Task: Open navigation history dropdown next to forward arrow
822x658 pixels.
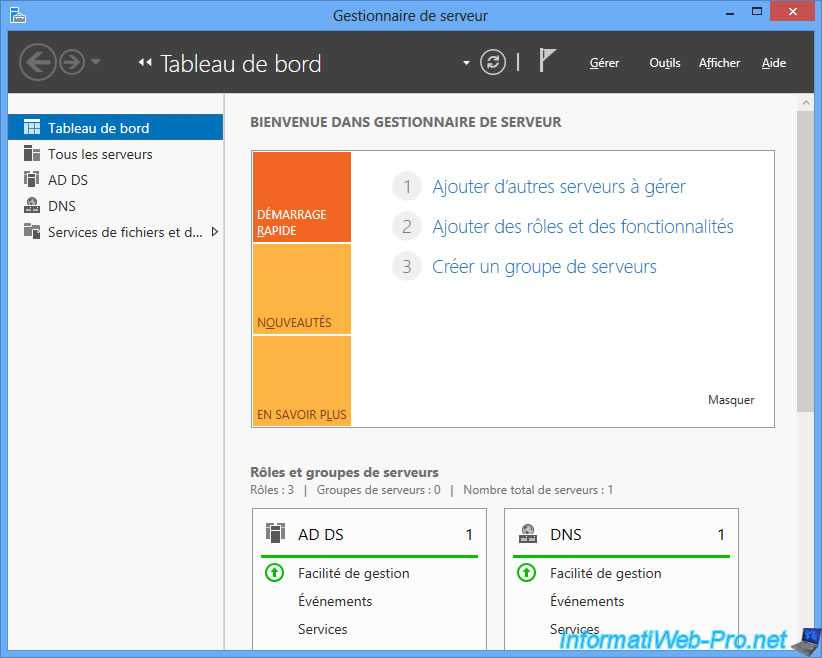Action: (95, 62)
